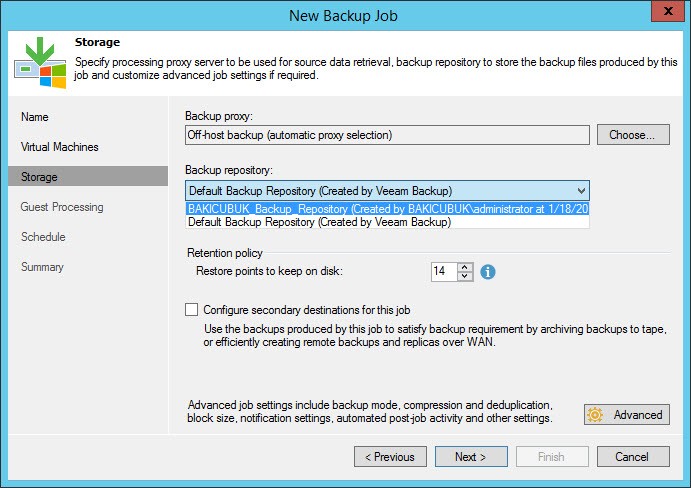Go to the Virtual Machines step
This screenshot has width=691, height=488.
point(59,147)
